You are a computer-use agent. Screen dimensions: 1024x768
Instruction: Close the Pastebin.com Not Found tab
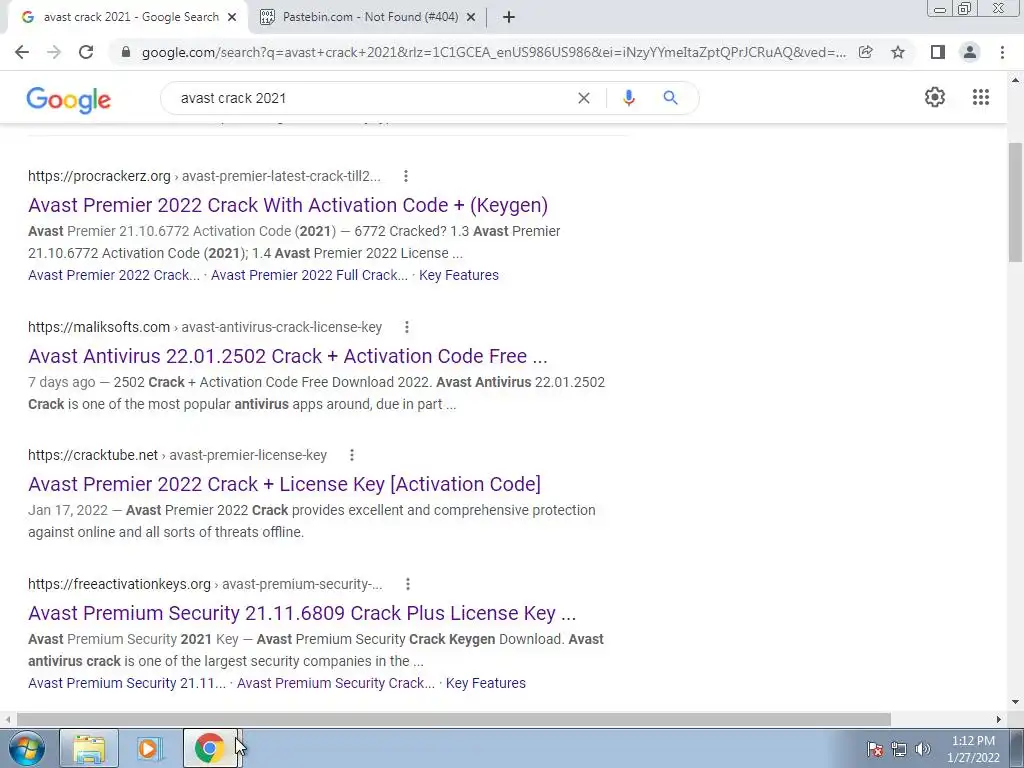click(x=471, y=18)
